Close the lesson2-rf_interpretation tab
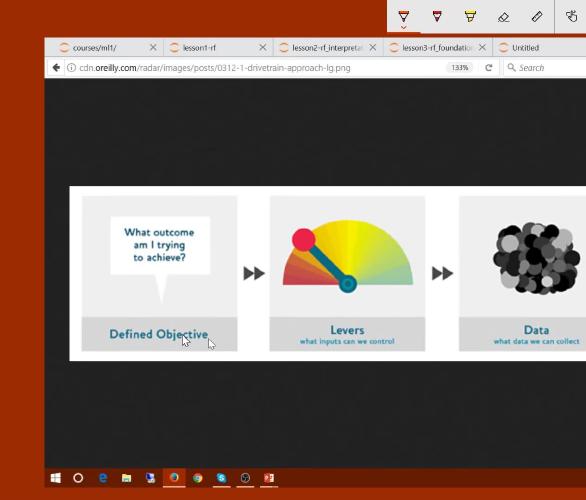This screenshot has height=500, width=586. point(373,47)
